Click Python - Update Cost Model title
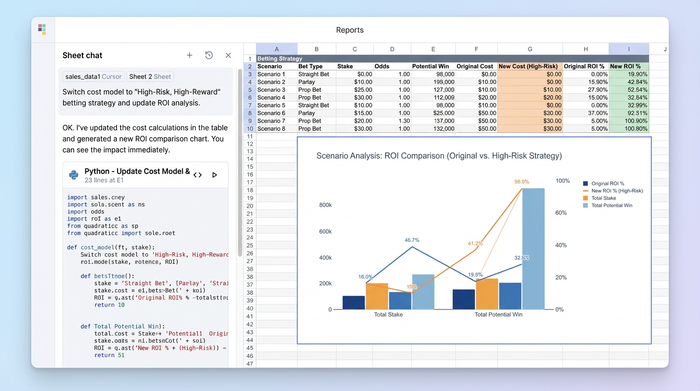Screen dimensions: 700x391 [x=137, y=171]
